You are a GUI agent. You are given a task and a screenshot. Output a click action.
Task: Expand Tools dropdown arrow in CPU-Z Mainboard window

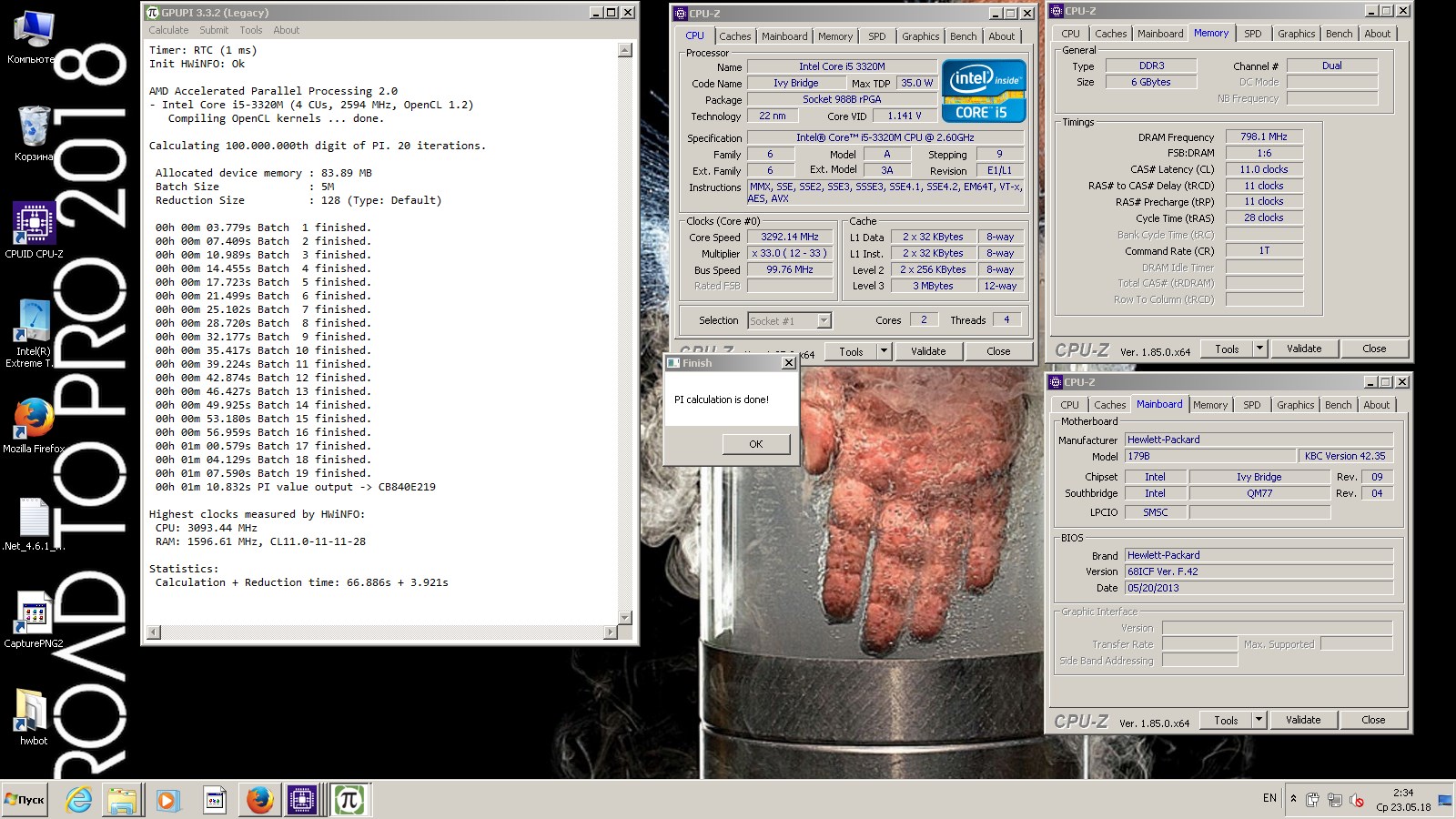click(x=1259, y=720)
